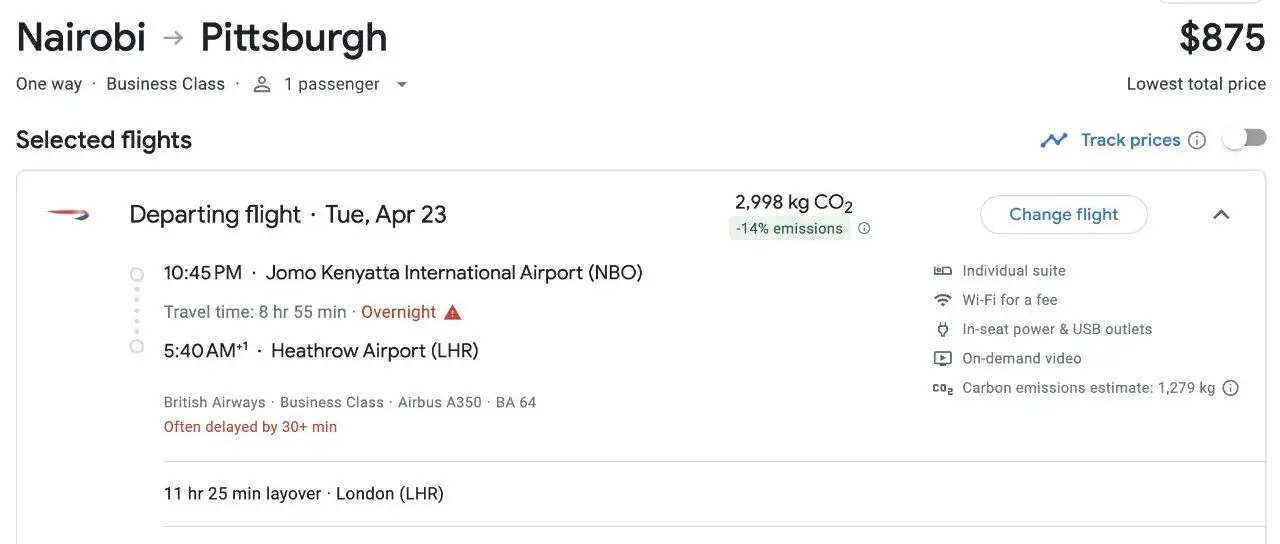Click the passenger person icon

pyautogui.click(x=262, y=84)
